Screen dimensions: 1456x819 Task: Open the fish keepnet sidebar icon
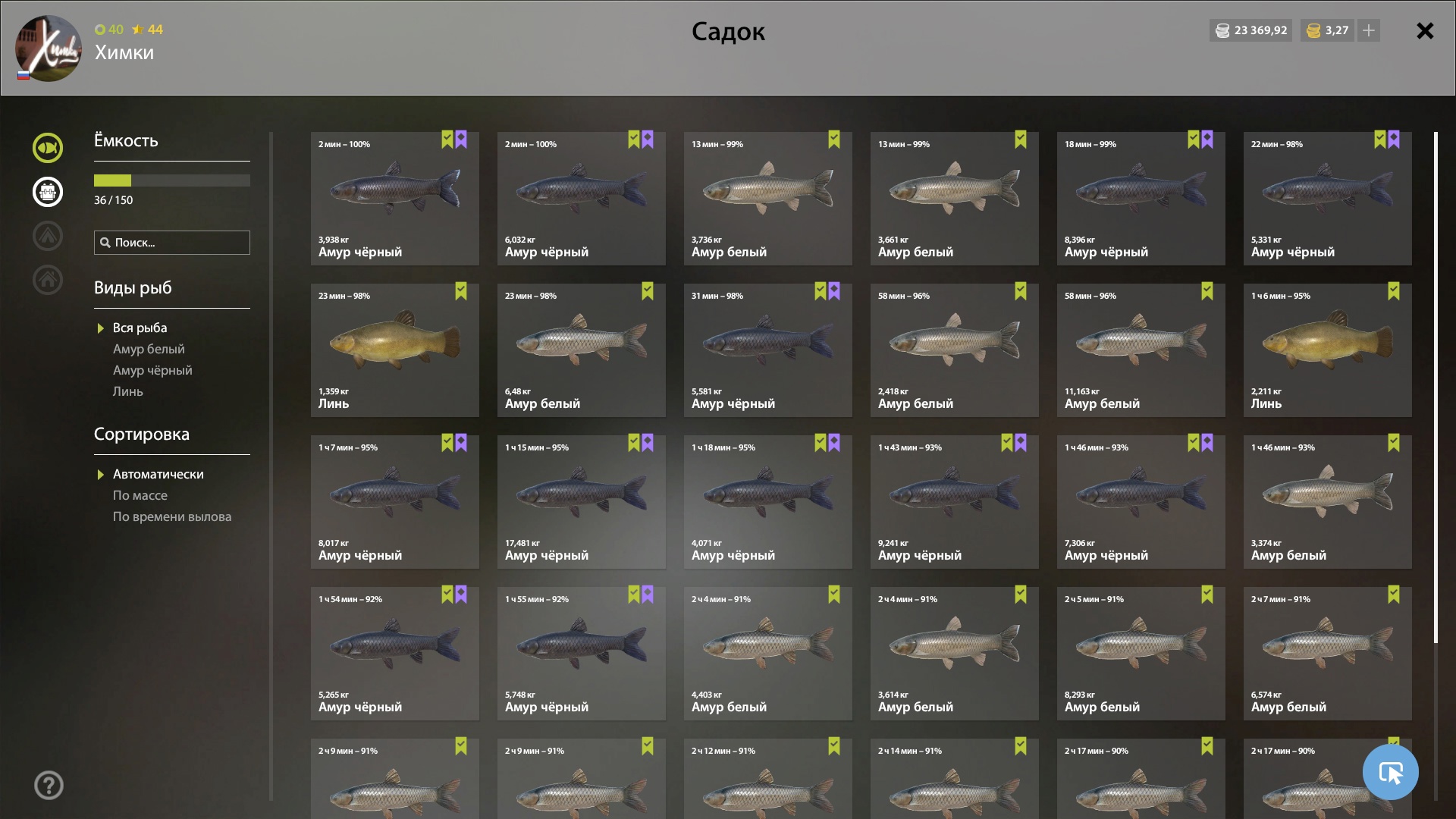(x=48, y=148)
